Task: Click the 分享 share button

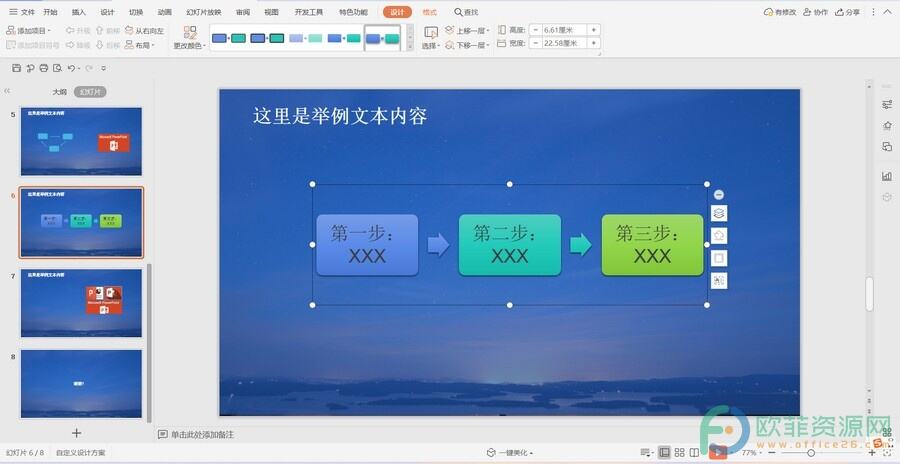Action: tap(848, 12)
